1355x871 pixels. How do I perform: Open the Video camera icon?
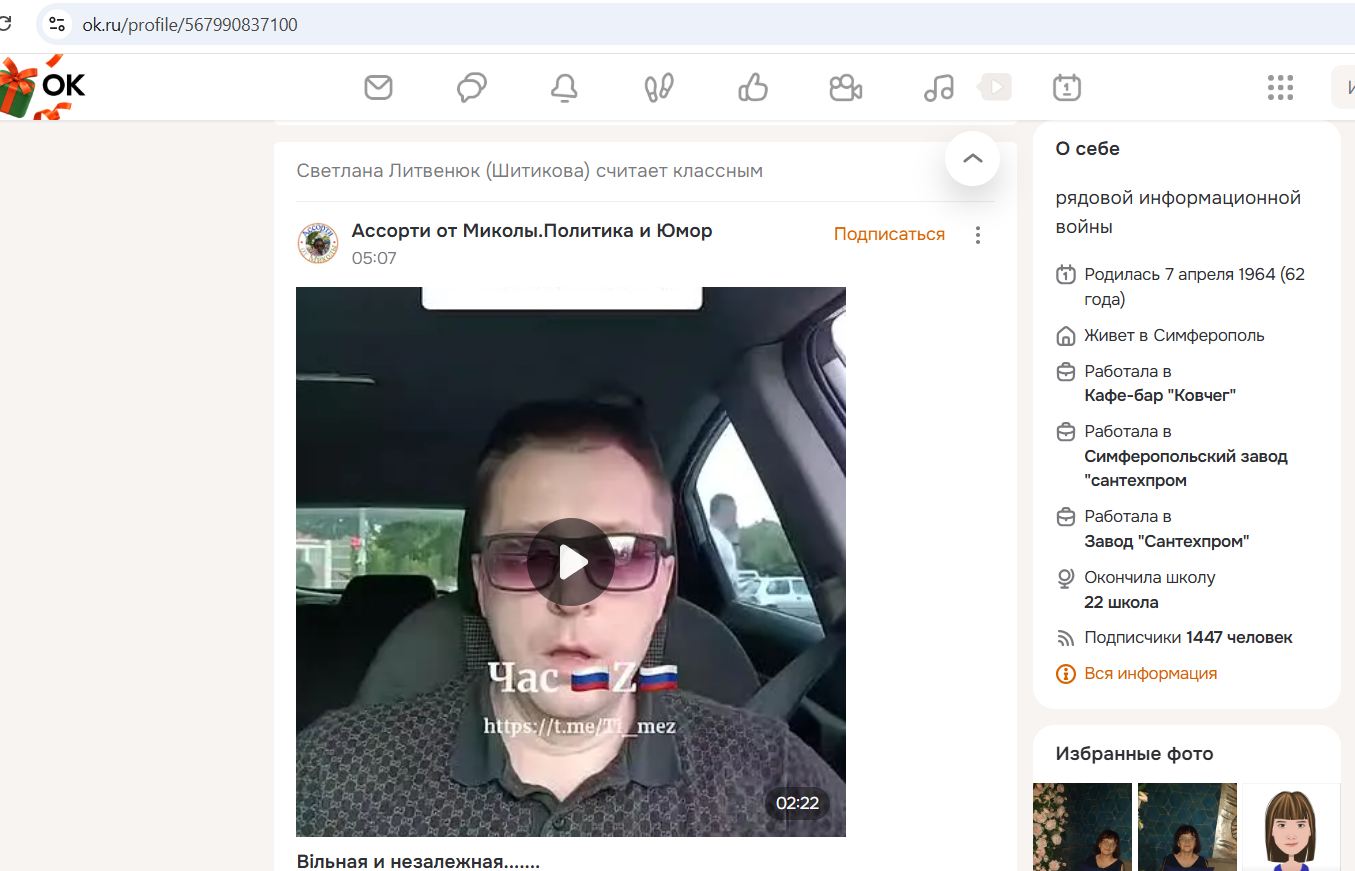(x=846, y=88)
